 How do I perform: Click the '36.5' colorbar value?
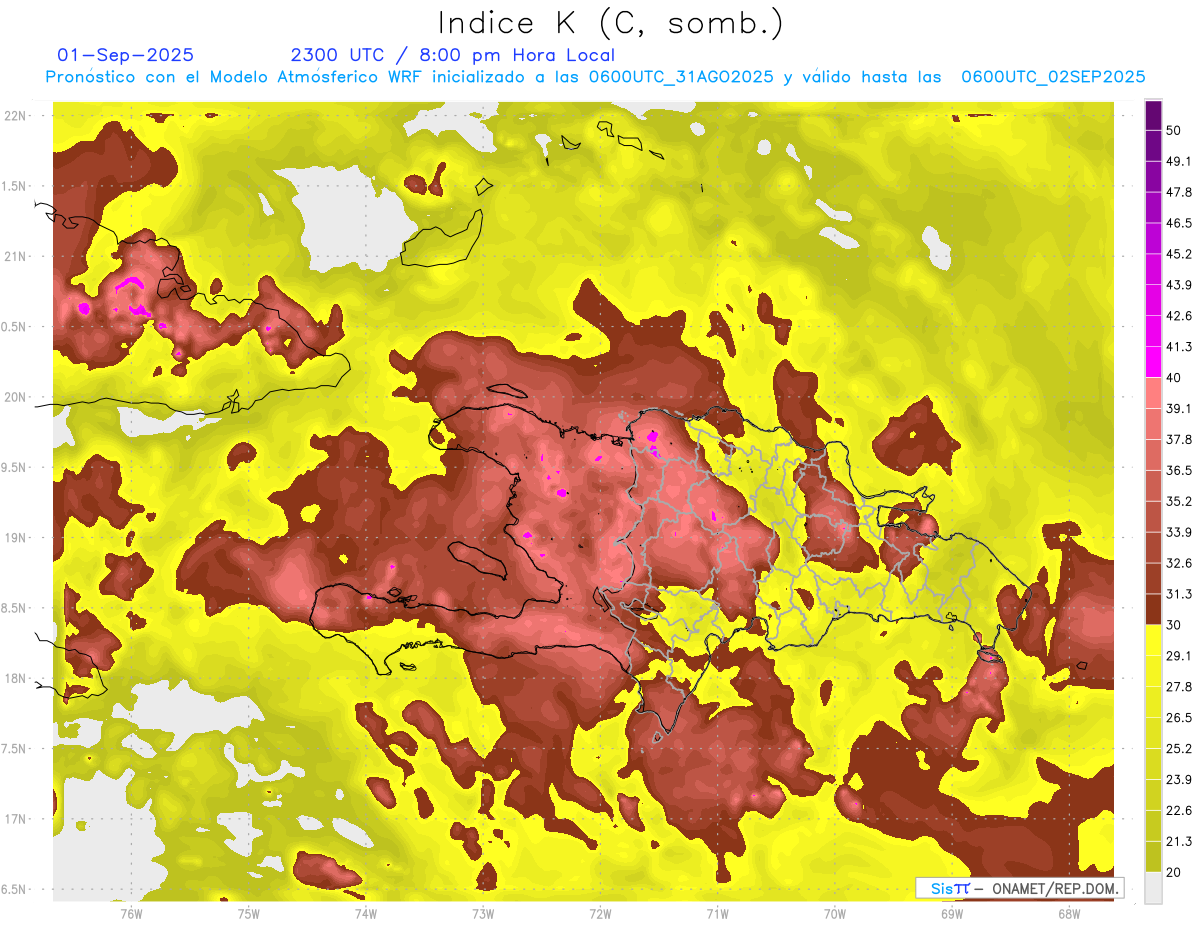[1178, 470]
